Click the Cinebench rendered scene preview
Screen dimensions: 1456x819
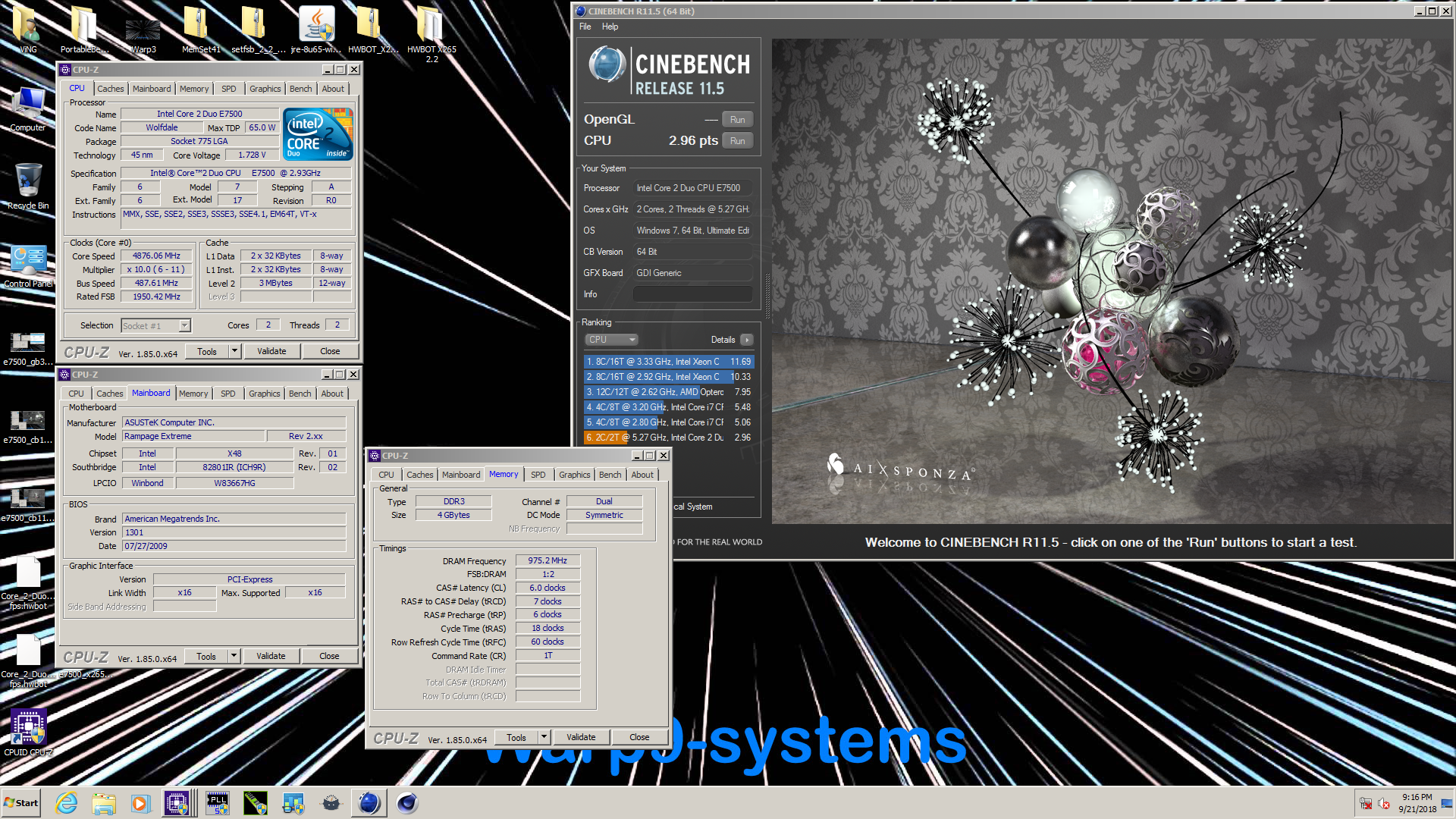[1111, 281]
